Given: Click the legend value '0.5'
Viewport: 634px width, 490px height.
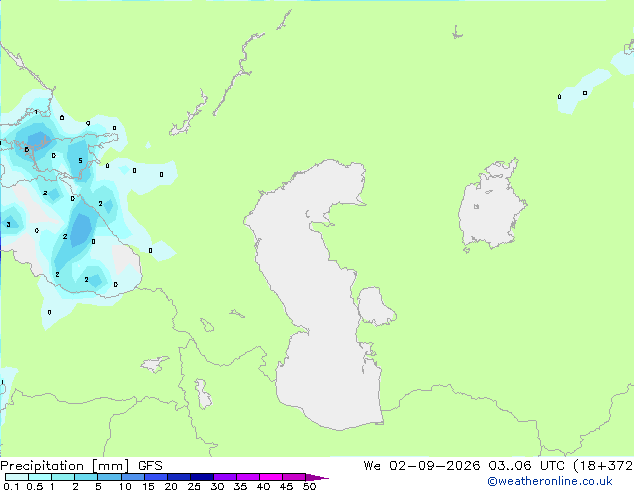Looking at the screenshot, I should 35,486.
